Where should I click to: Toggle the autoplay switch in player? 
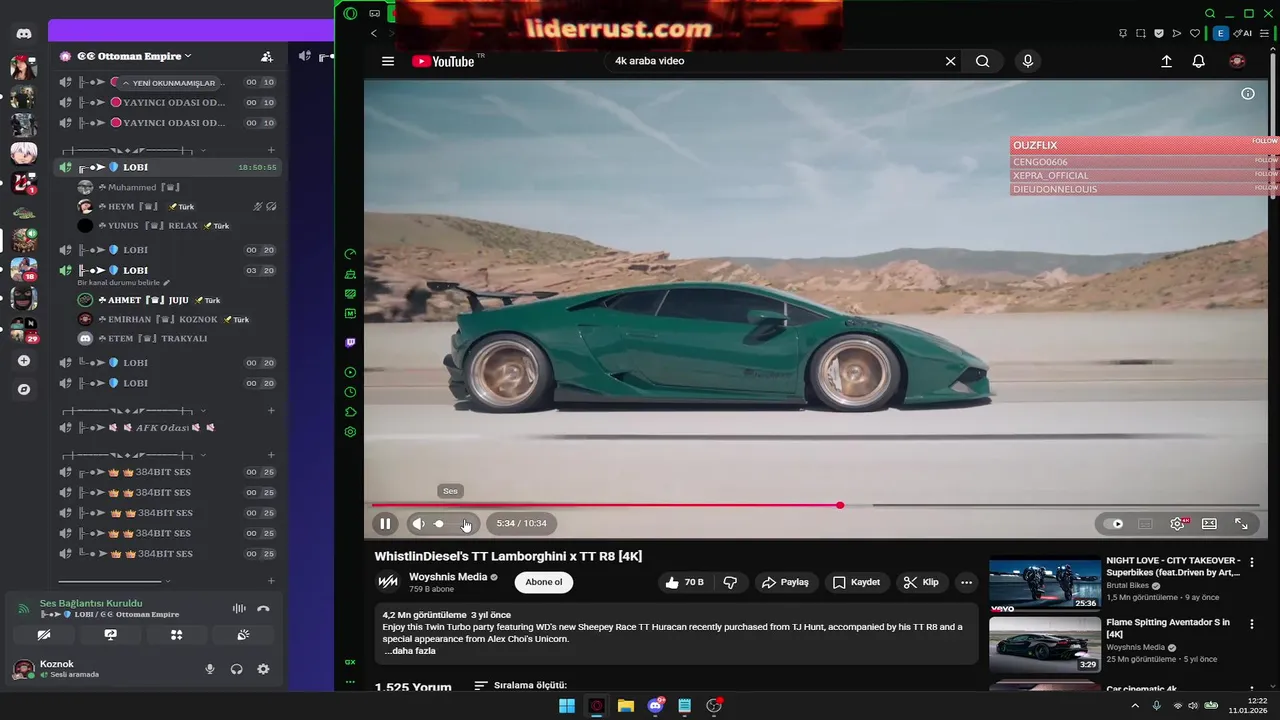click(1113, 523)
